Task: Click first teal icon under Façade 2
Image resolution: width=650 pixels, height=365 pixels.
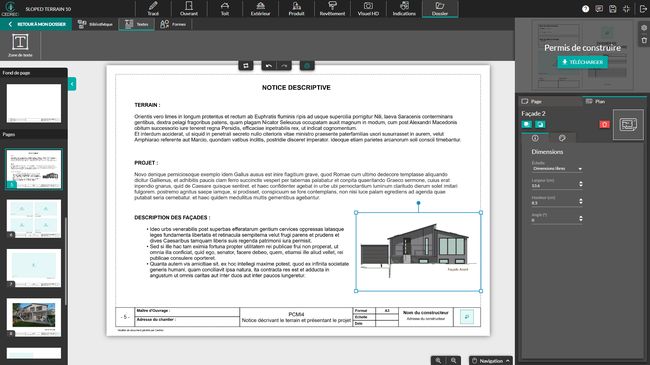Action: (x=526, y=124)
